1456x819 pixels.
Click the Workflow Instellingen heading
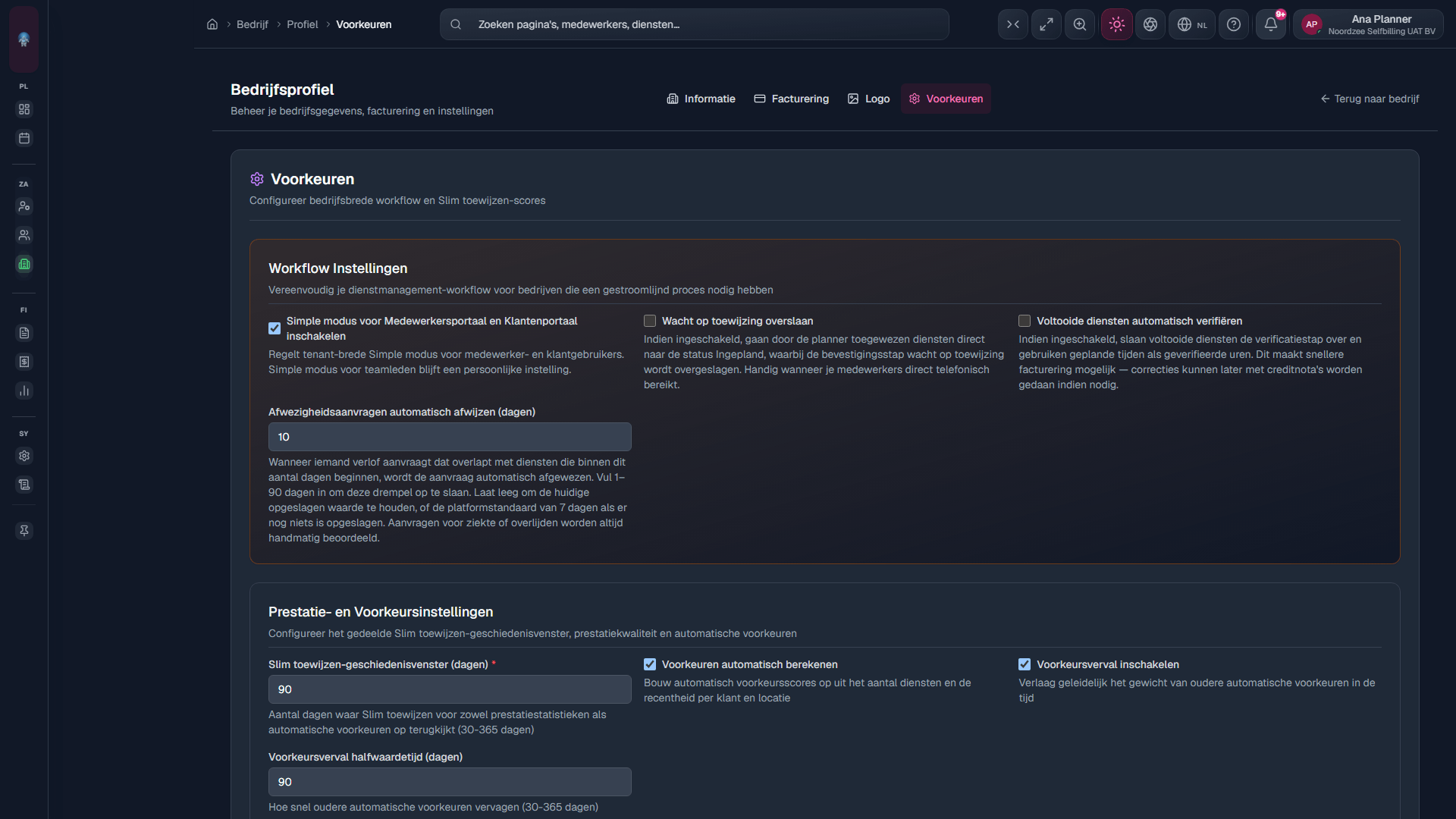337,268
